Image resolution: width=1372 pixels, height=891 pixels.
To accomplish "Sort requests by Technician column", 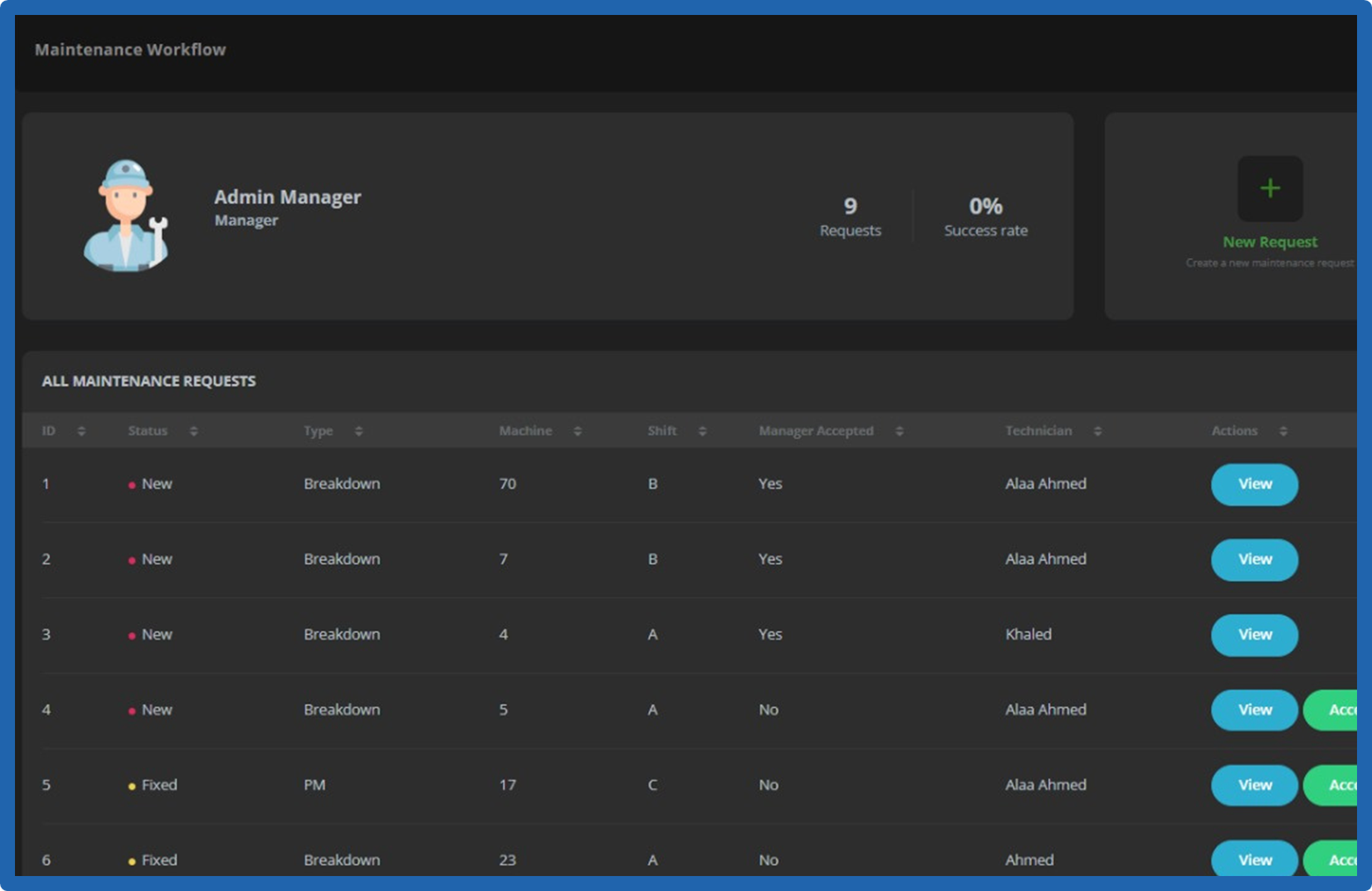I will click(x=1097, y=431).
